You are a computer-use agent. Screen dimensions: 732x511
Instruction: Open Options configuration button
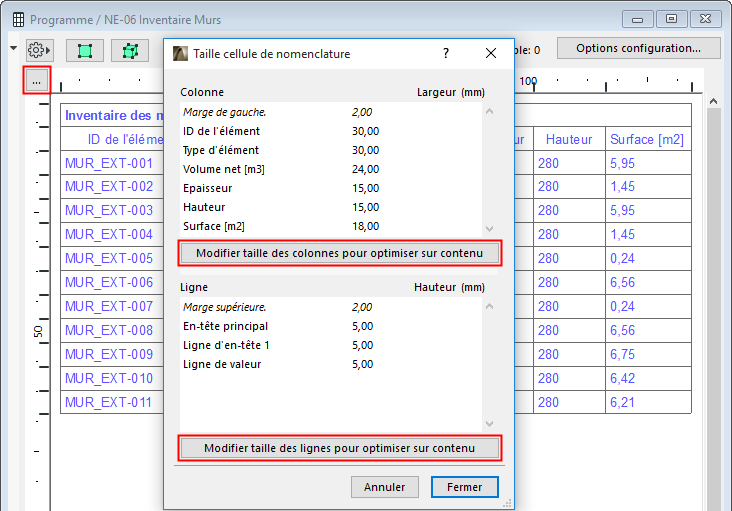pyautogui.click(x=638, y=48)
